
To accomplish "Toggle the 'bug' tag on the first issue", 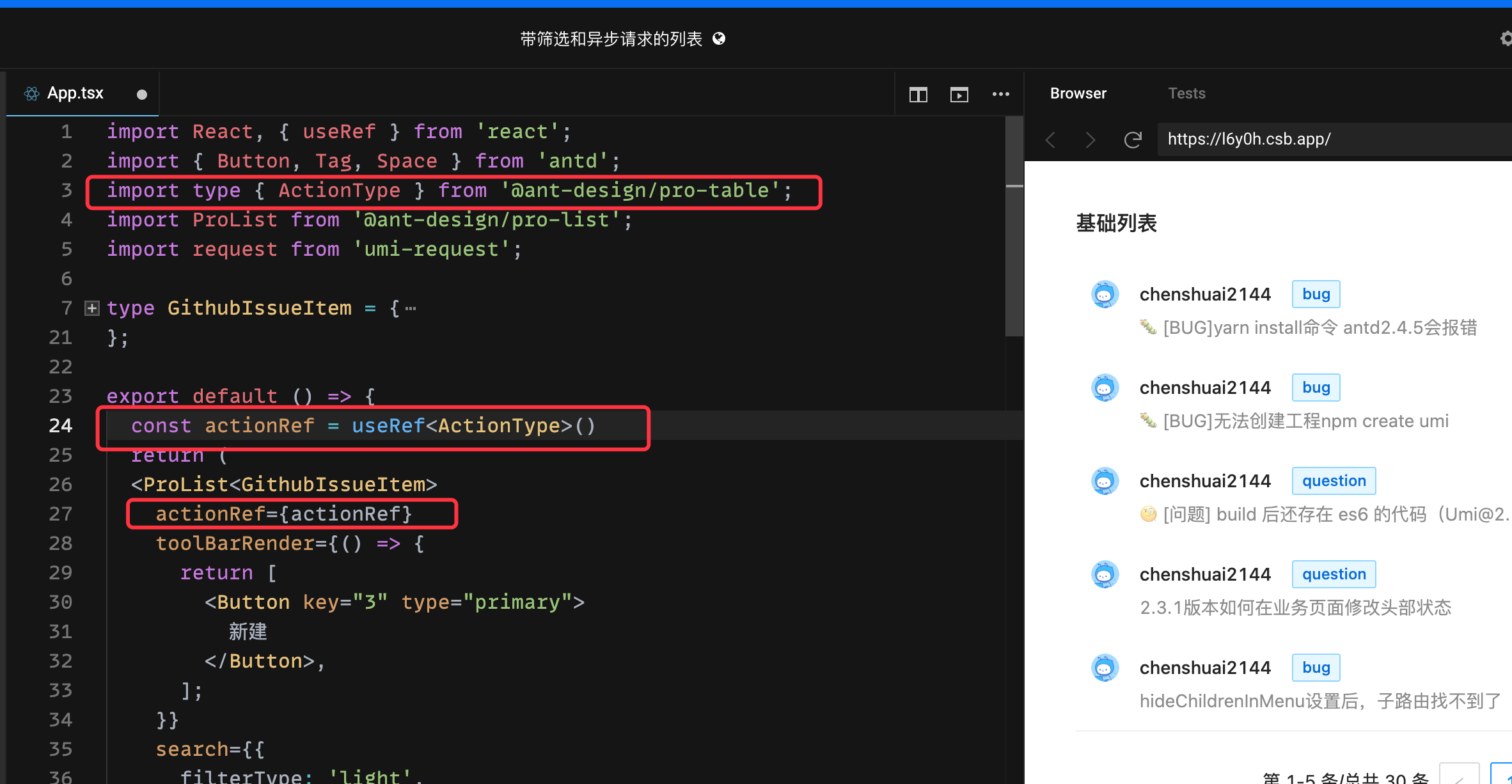I will click(x=1316, y=294).
